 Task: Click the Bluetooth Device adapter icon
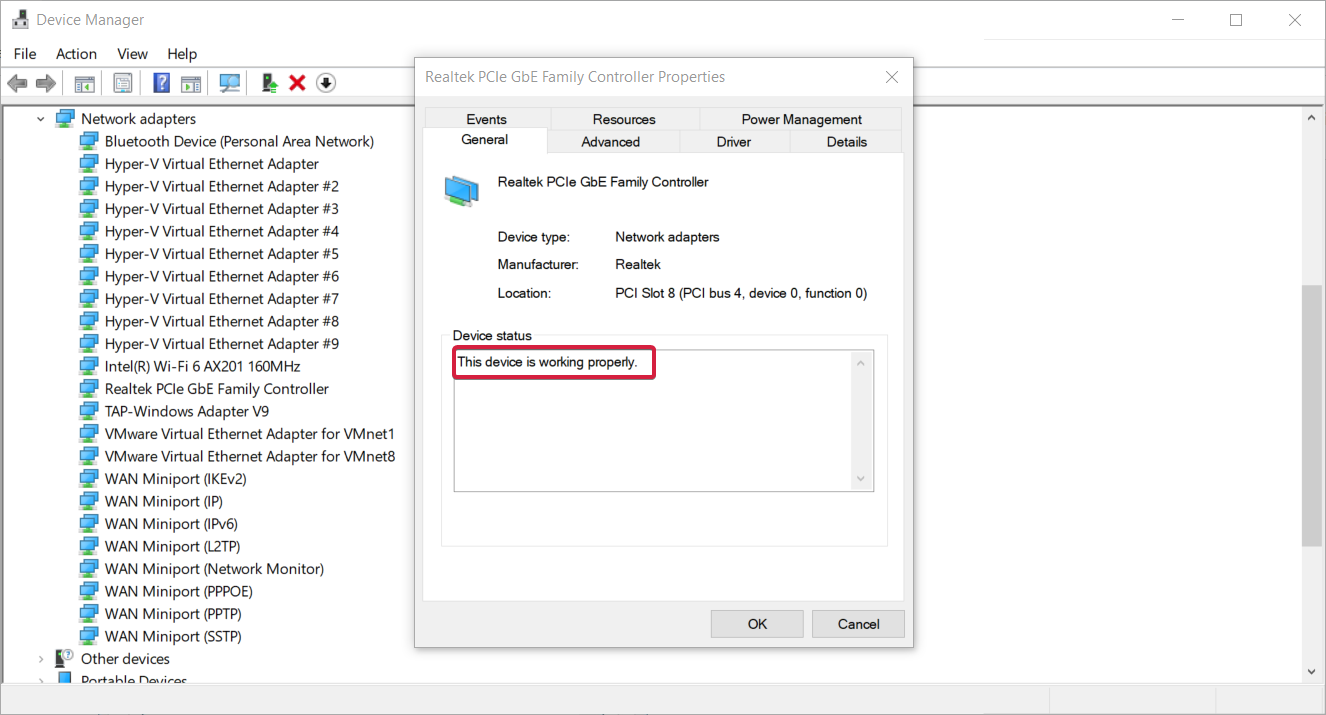pos(89,141)
